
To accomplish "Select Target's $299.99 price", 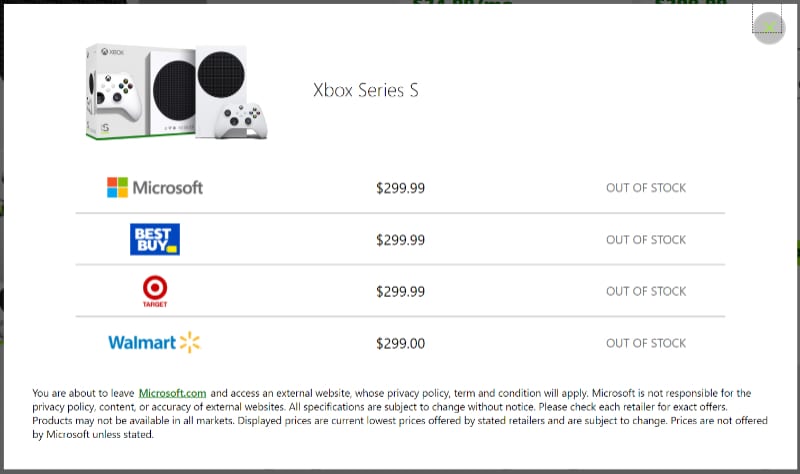I will coord(400,292).
